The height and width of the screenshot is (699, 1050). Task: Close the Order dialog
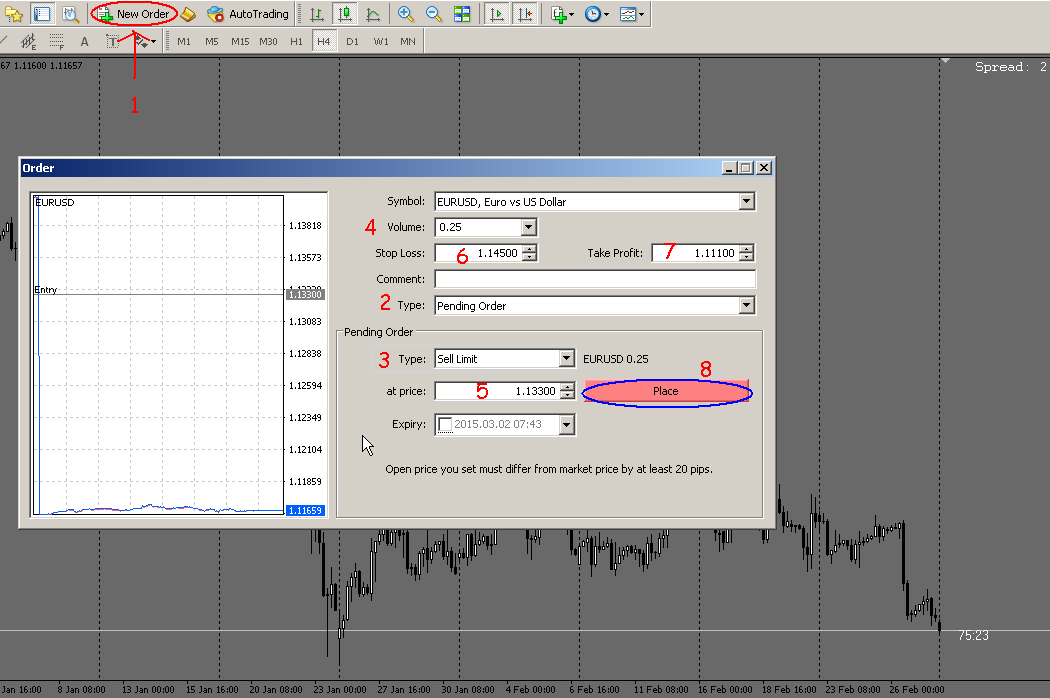coord(763,168)
